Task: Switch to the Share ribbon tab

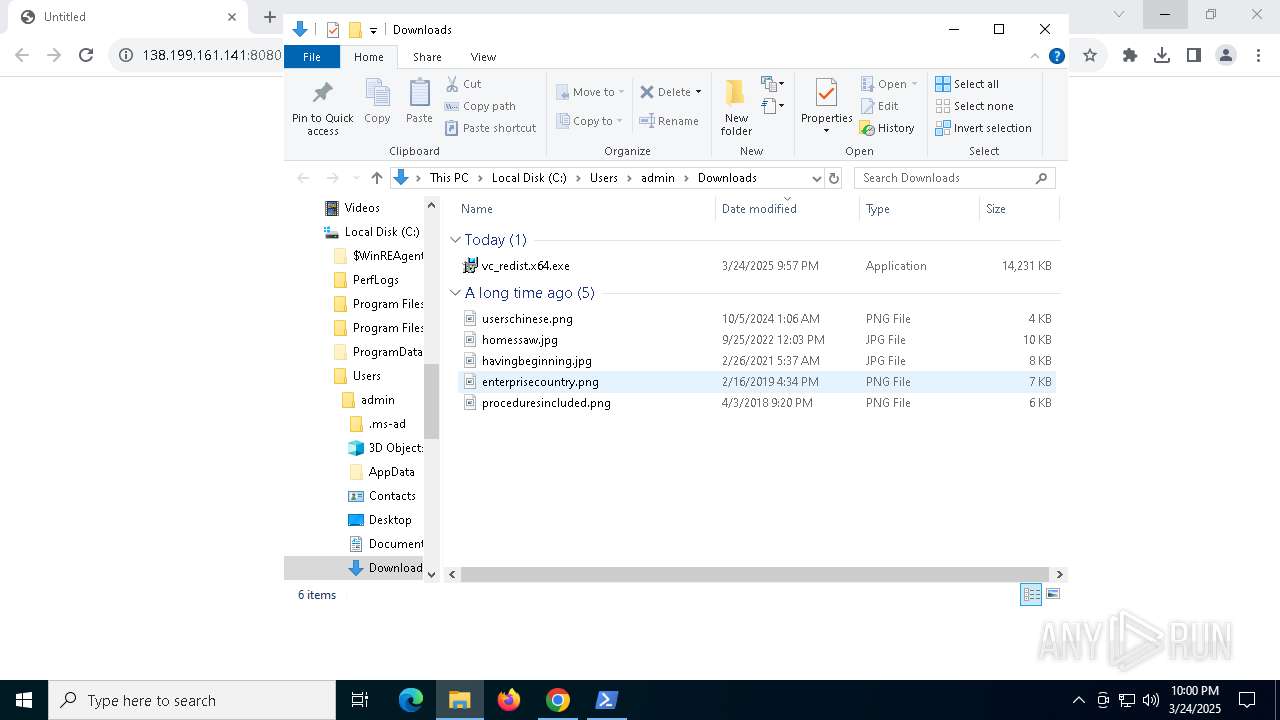Action: click(x=427, y=57)
